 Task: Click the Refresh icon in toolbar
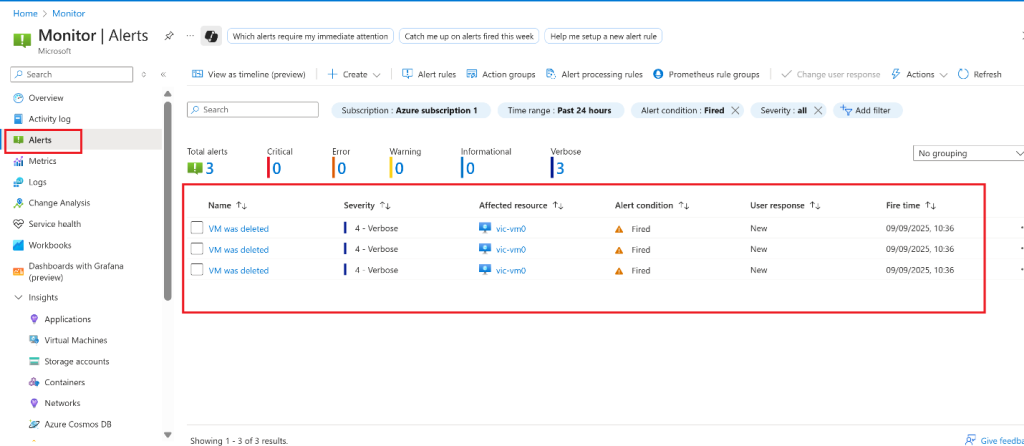pyautogui.click(x=963, y=74)
